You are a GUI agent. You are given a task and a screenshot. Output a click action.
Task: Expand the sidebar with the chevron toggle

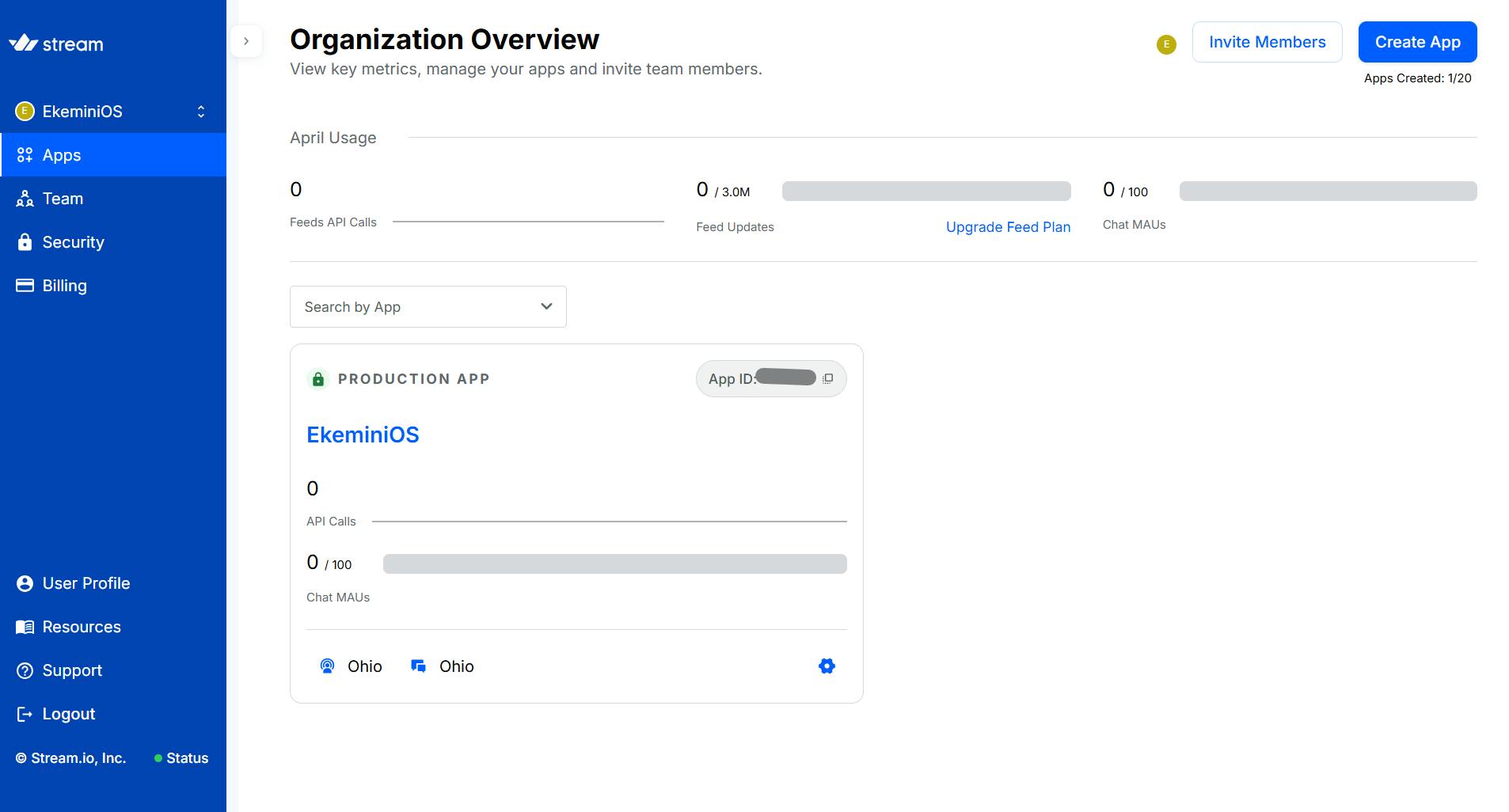click(246, 41)
